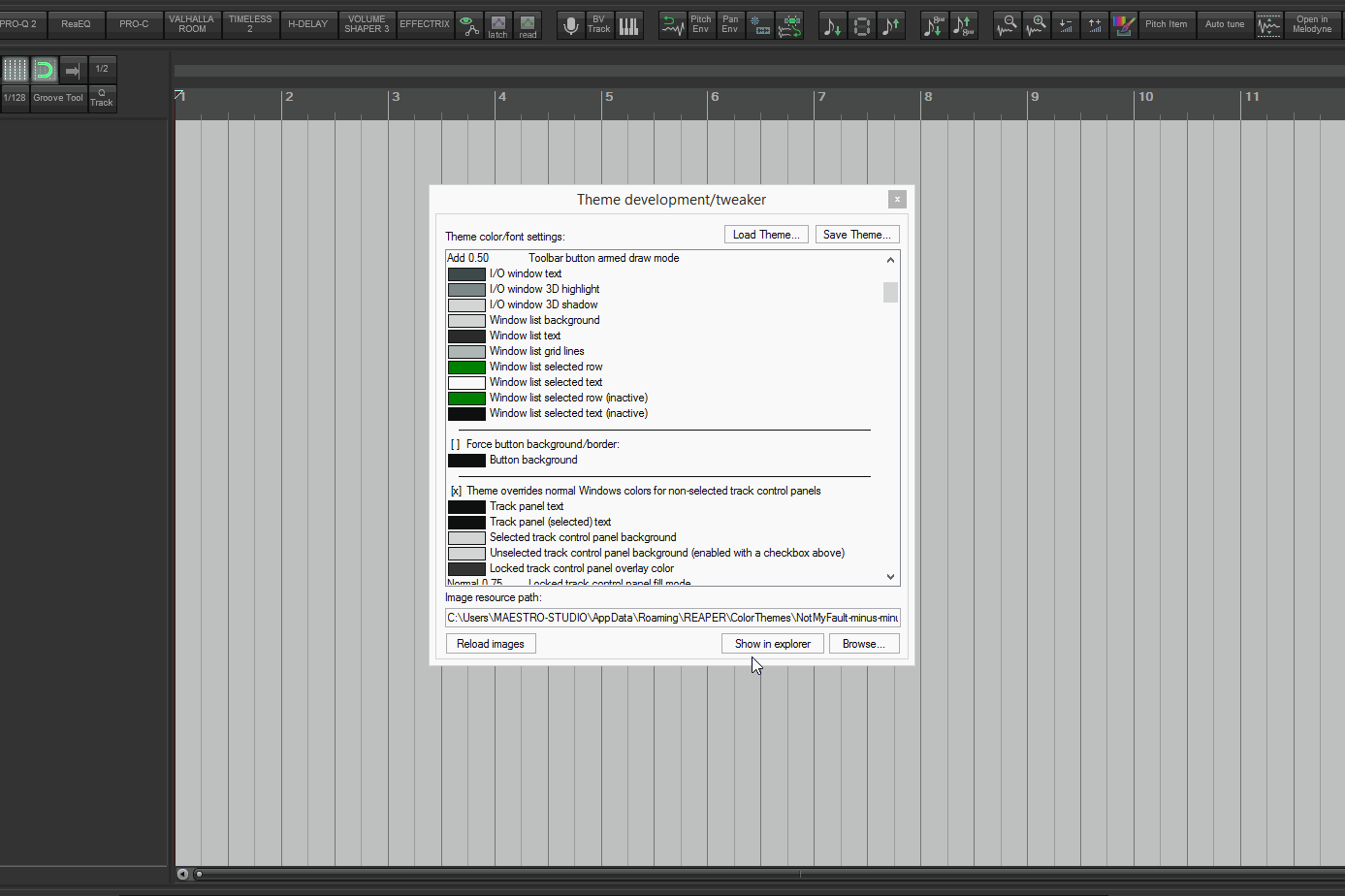Click the microphone icon in toolbar

pyautogui.click(x=571, y=25)
